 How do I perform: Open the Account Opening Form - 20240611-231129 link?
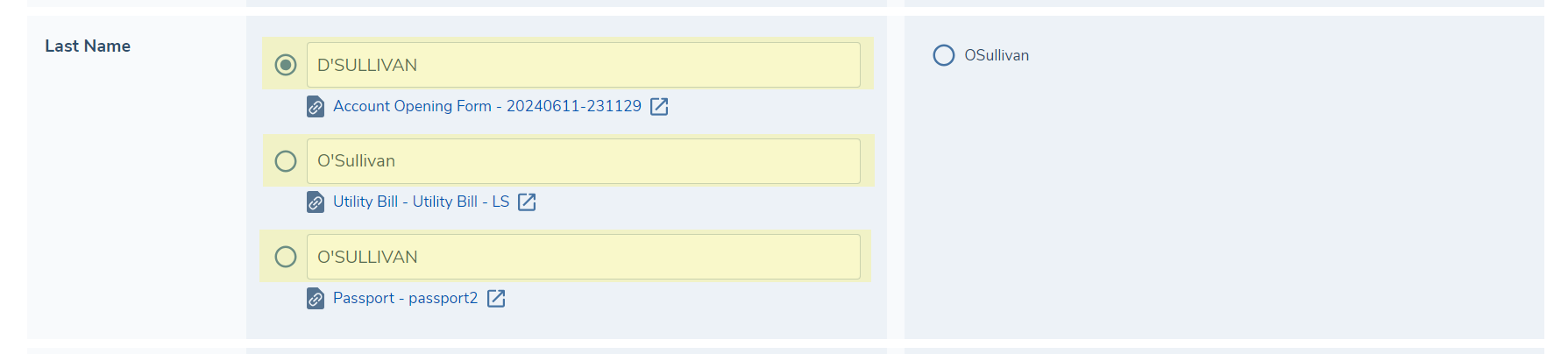pyautogui.click(x=486, y=106)
